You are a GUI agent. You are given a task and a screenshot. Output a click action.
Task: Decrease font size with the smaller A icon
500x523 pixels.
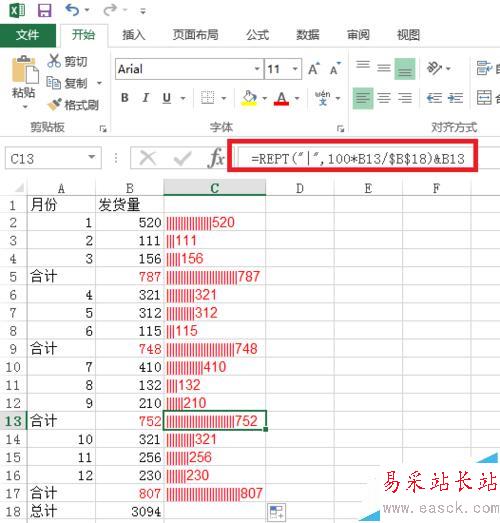point(335,69)
